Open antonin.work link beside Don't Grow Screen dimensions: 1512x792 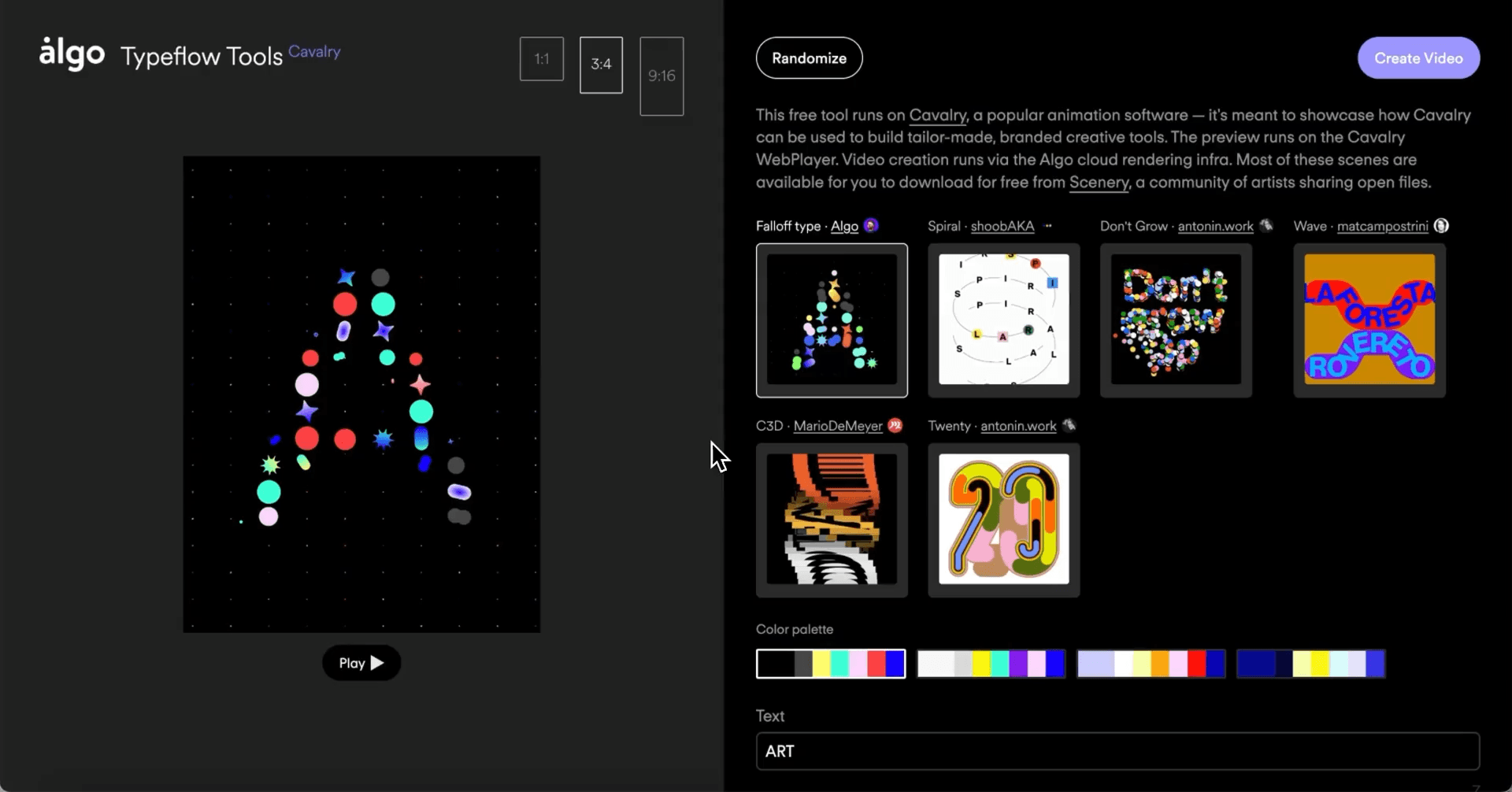(x=1215, y=226)
